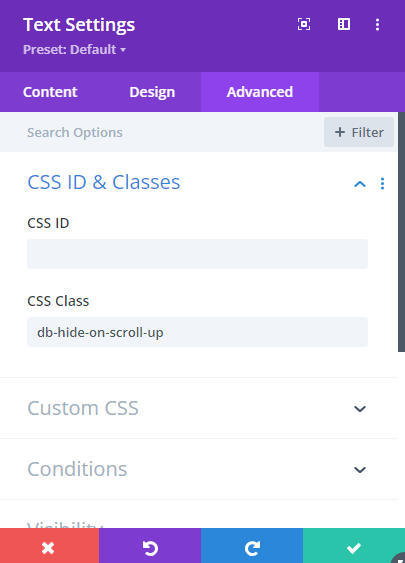The width and height of the screenshot is (405, 563).
Task: Click the undo arrow in bottom bar
Action: pos(150,548)
